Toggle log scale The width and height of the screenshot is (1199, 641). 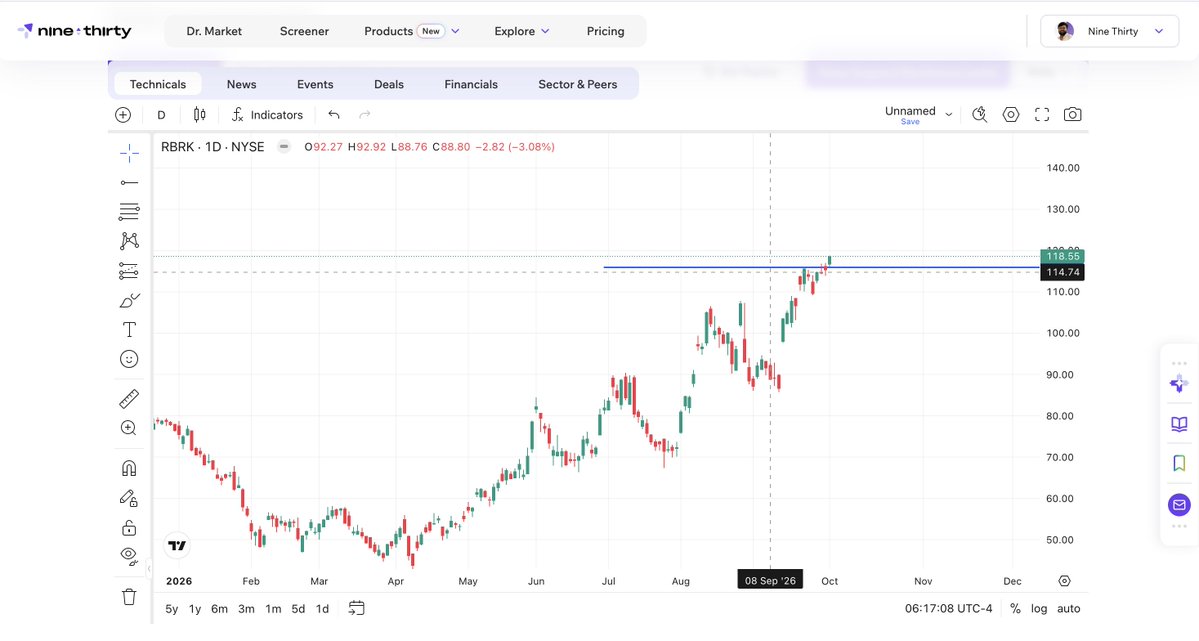coord(1039,609)
